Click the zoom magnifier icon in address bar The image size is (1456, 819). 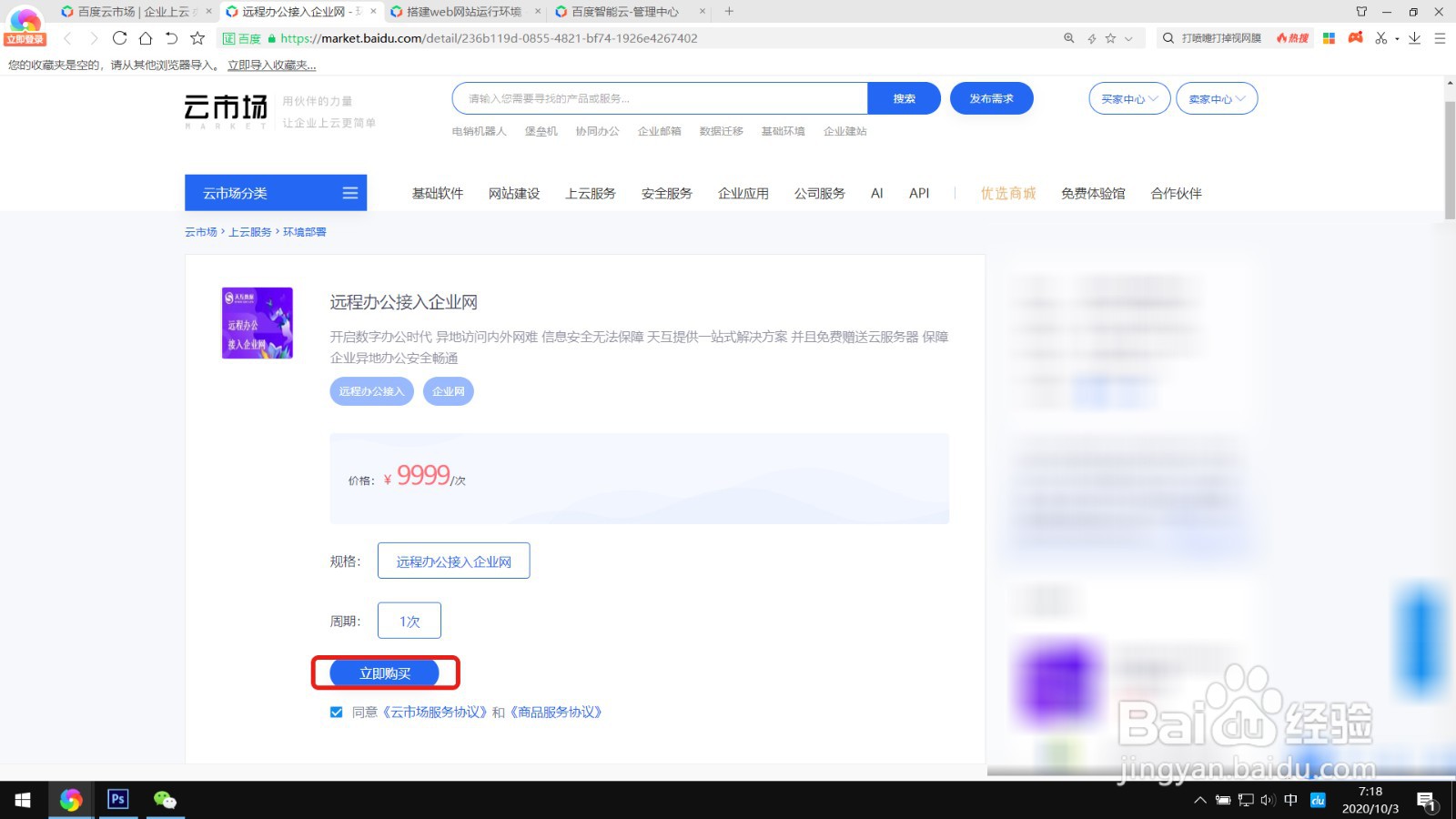[1069, 38]
